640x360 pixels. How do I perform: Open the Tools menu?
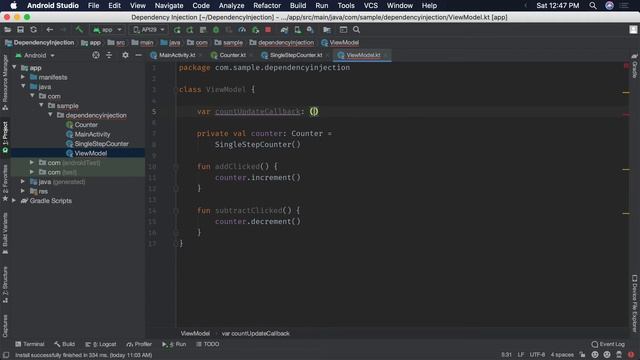click(346, 6)
